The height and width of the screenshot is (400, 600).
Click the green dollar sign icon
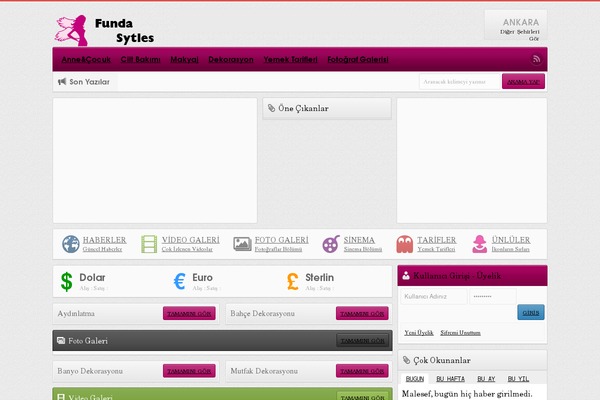[67, 282]
